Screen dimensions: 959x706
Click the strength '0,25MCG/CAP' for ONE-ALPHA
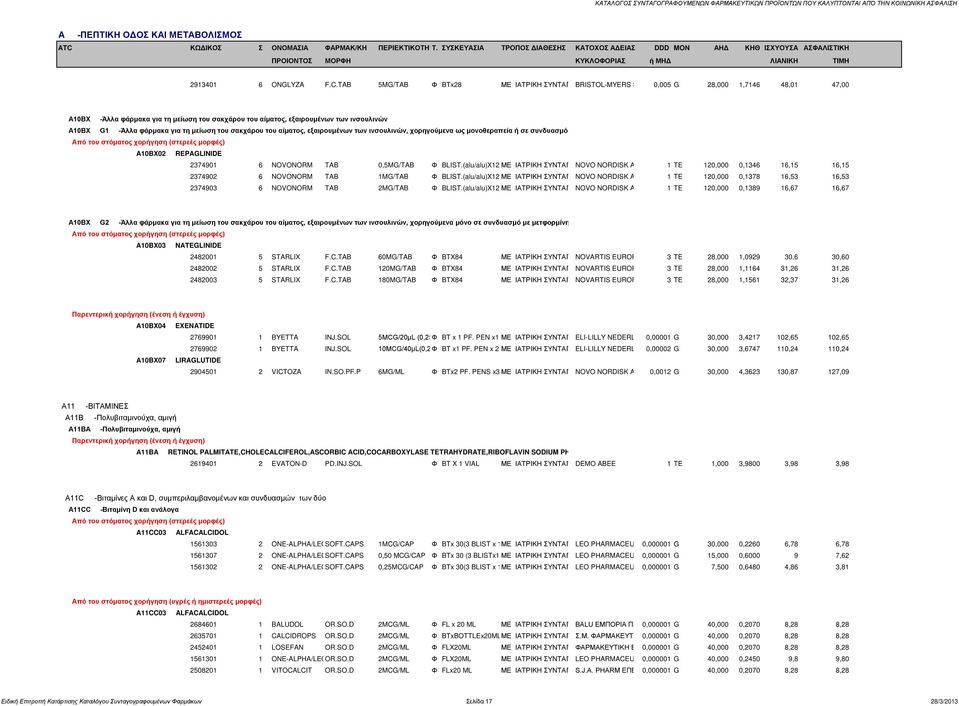click(401, 567)
